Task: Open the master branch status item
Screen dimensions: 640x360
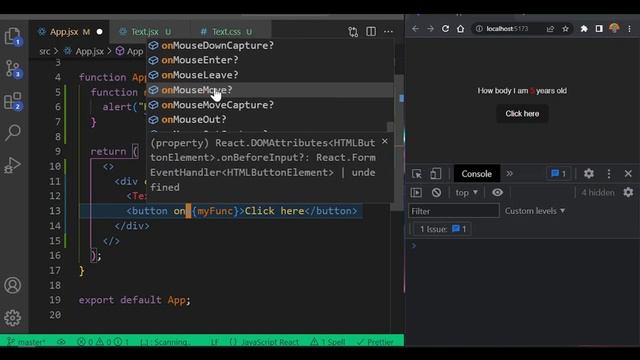Action: [x=27, y=342]
